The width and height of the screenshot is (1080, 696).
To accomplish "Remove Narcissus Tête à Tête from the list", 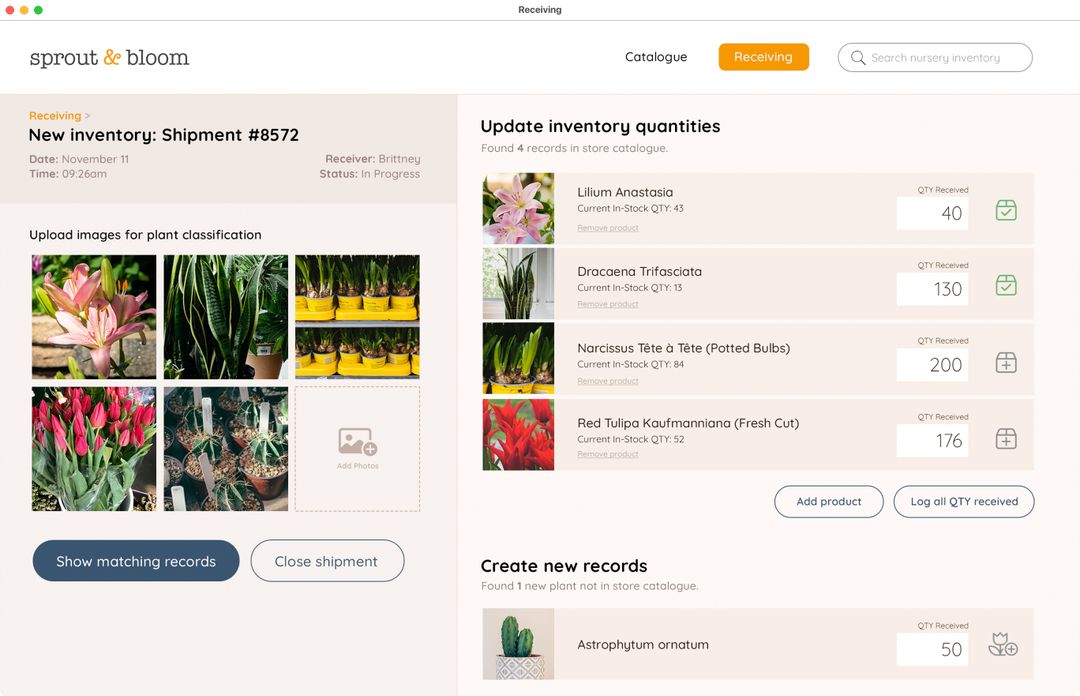I will point(607,381).
